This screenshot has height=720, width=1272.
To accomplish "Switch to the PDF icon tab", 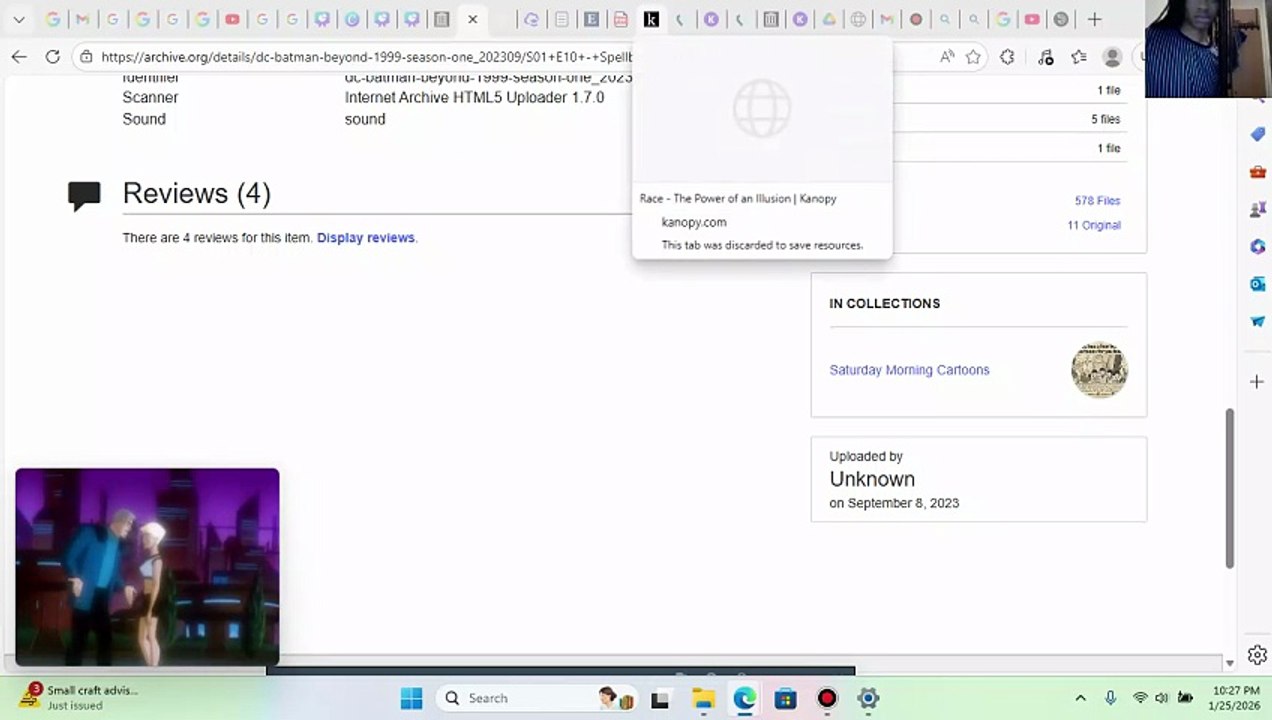I will (x=621, y=19).
